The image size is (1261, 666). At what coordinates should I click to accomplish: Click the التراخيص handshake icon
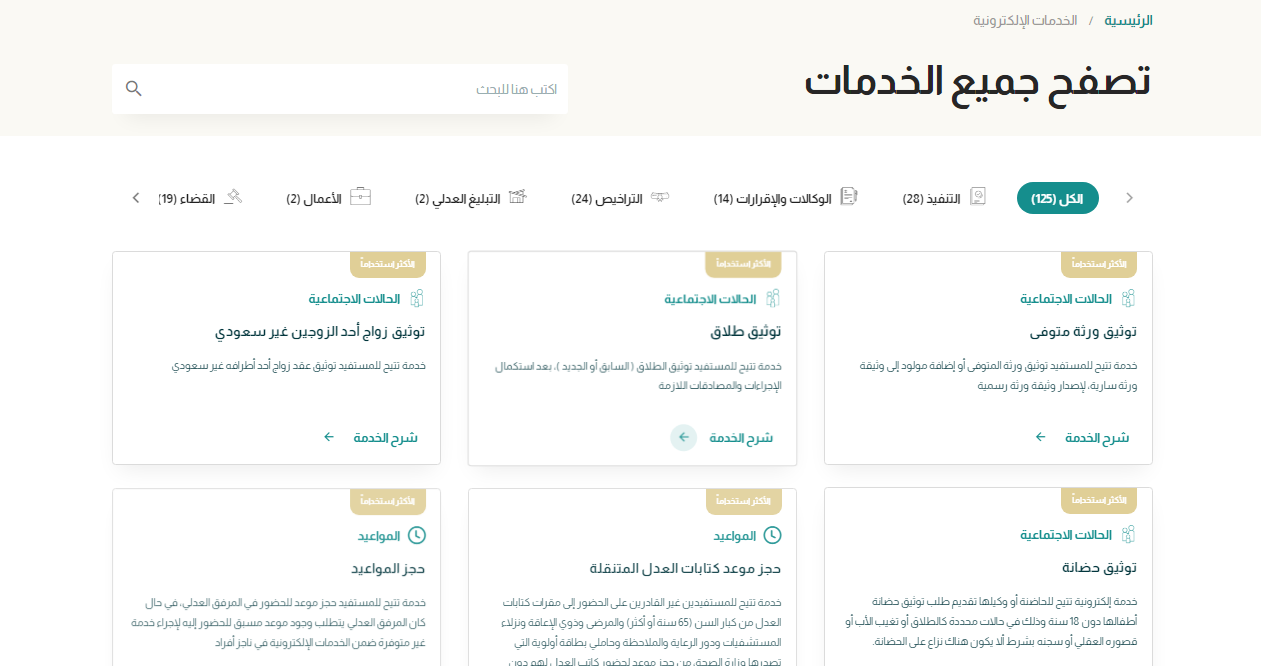[x=659, y=197]
